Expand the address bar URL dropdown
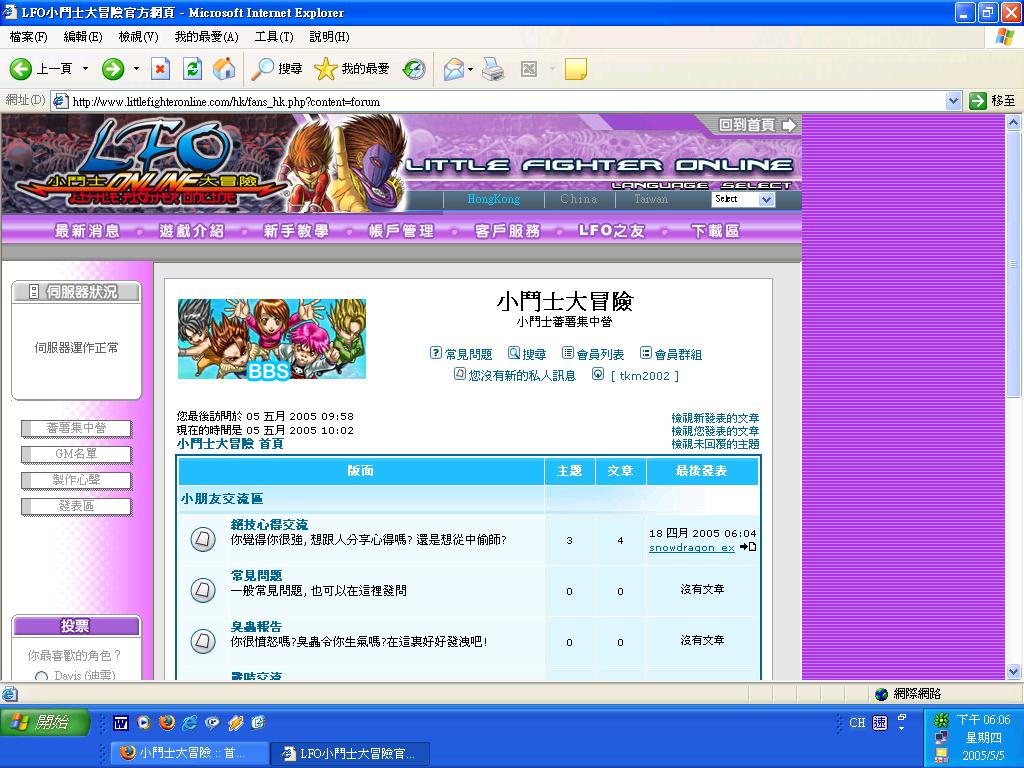 (953, 101)
